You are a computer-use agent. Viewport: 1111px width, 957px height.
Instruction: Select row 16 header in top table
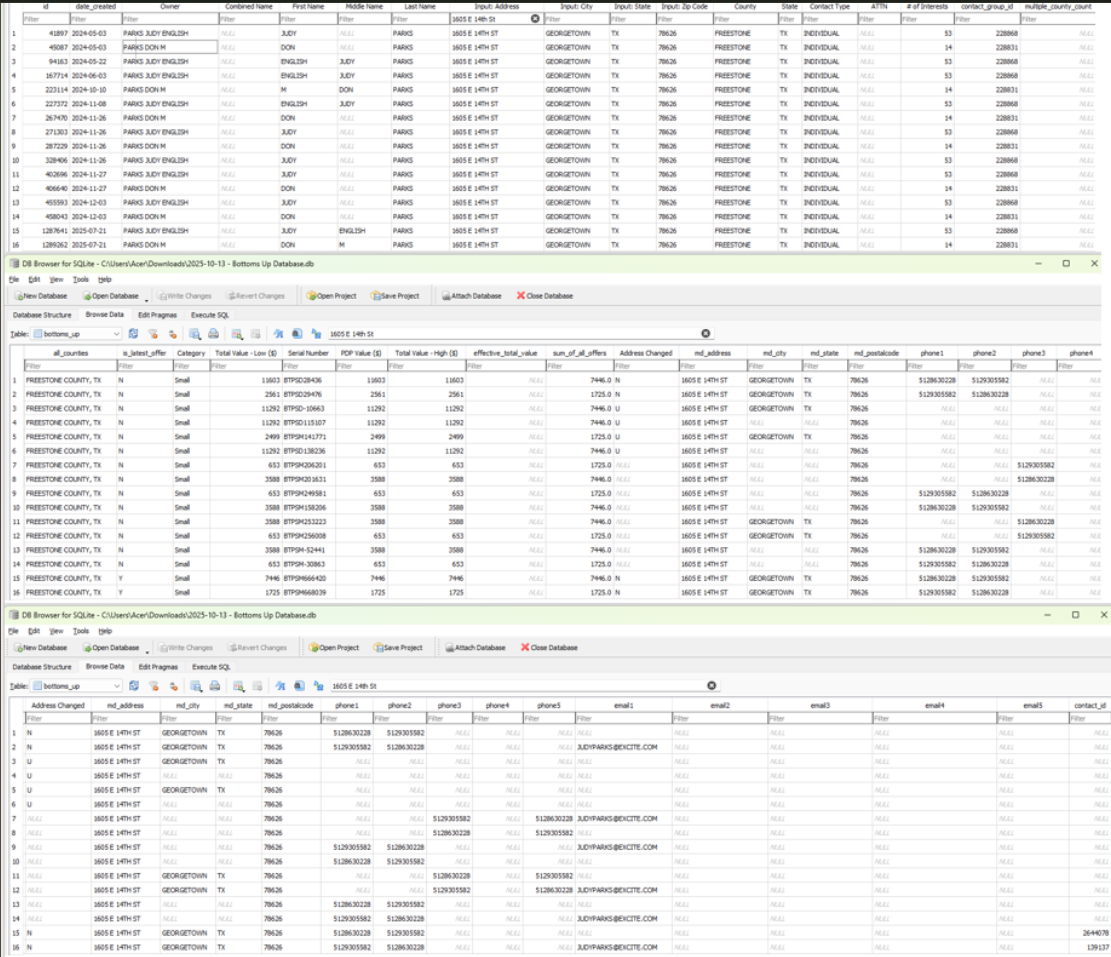pyautogui.click(x=15, y=245)
